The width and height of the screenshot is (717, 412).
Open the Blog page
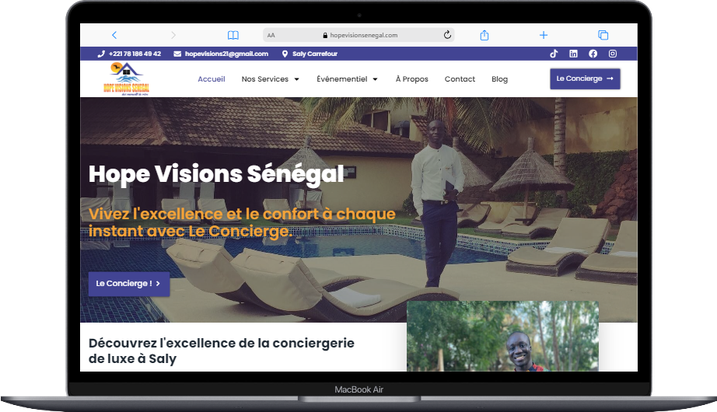tap(499, 79)
